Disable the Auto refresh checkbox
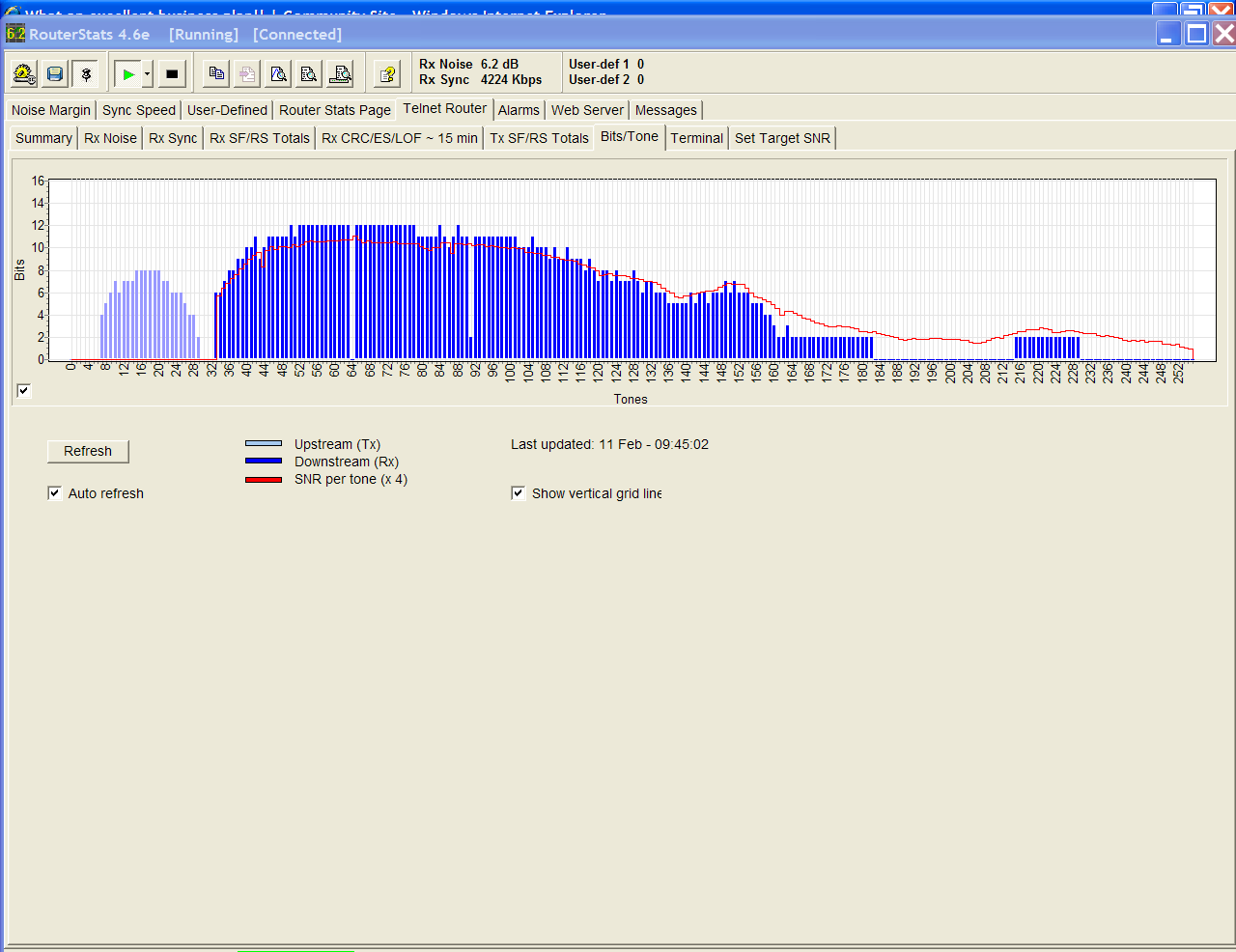1236x952 pixels. (55, 493)
